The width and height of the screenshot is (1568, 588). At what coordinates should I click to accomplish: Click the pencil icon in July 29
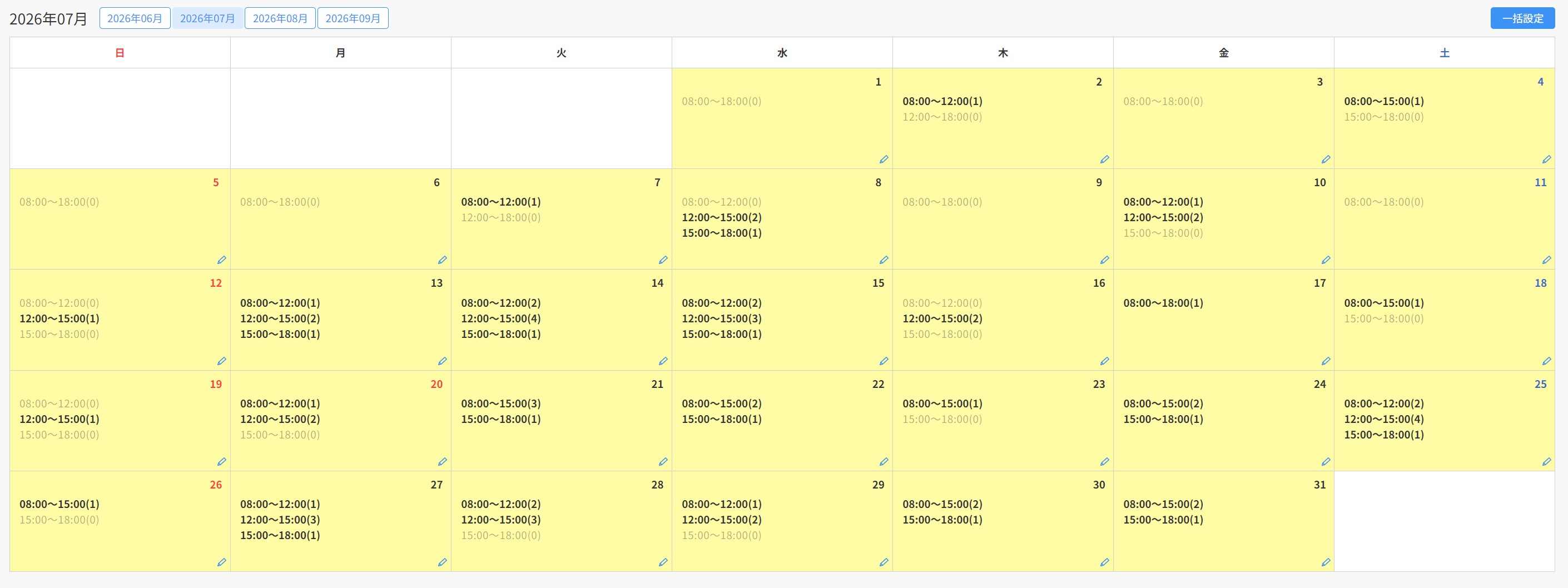point(884,562)
